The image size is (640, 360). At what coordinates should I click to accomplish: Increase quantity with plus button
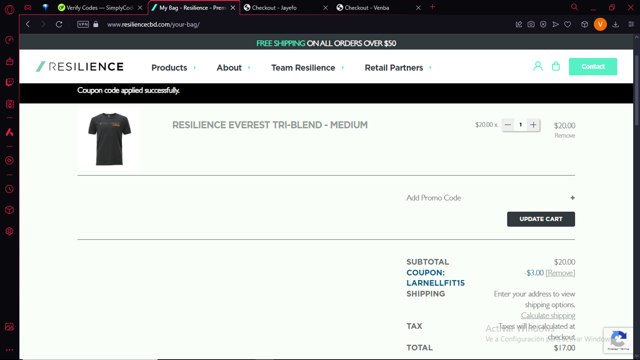(x=533, y=125)
